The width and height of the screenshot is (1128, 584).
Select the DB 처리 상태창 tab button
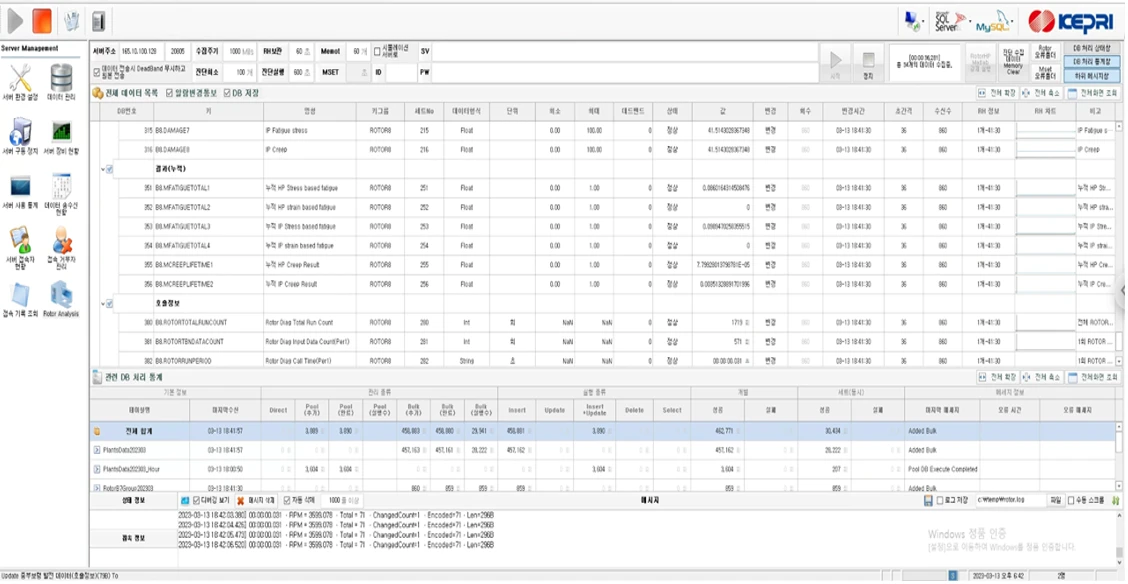click(1091, 49)
